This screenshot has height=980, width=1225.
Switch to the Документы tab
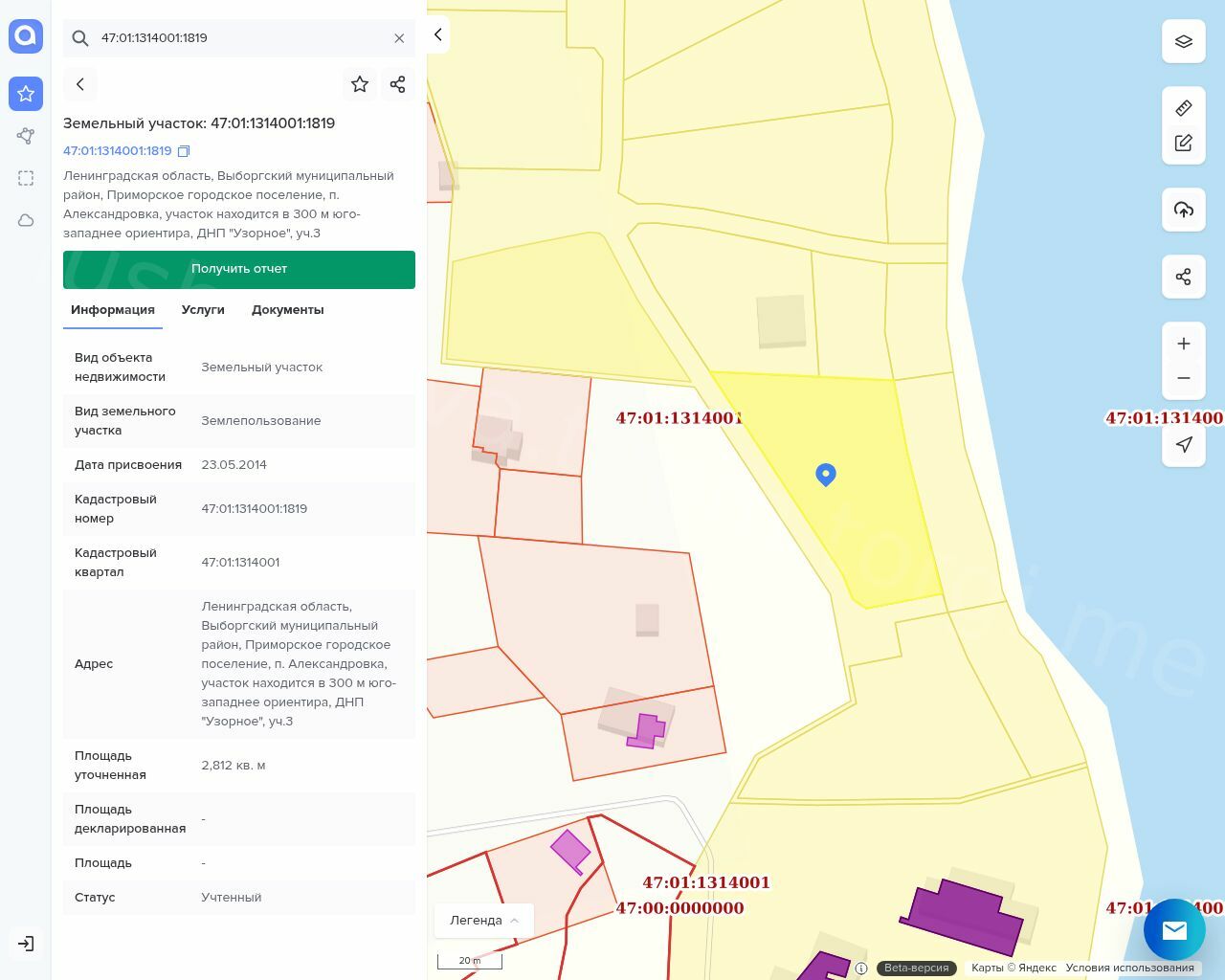(x=287, y=309)
